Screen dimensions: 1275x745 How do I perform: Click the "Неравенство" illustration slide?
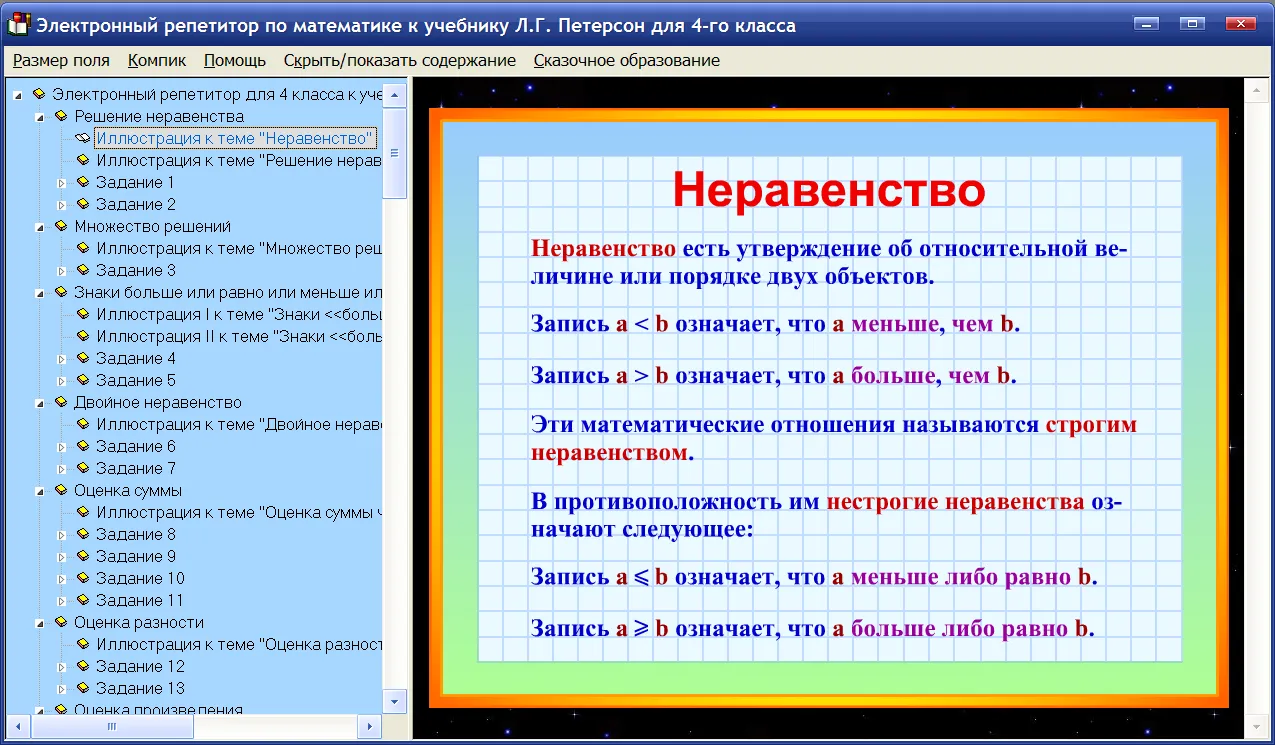828,408
